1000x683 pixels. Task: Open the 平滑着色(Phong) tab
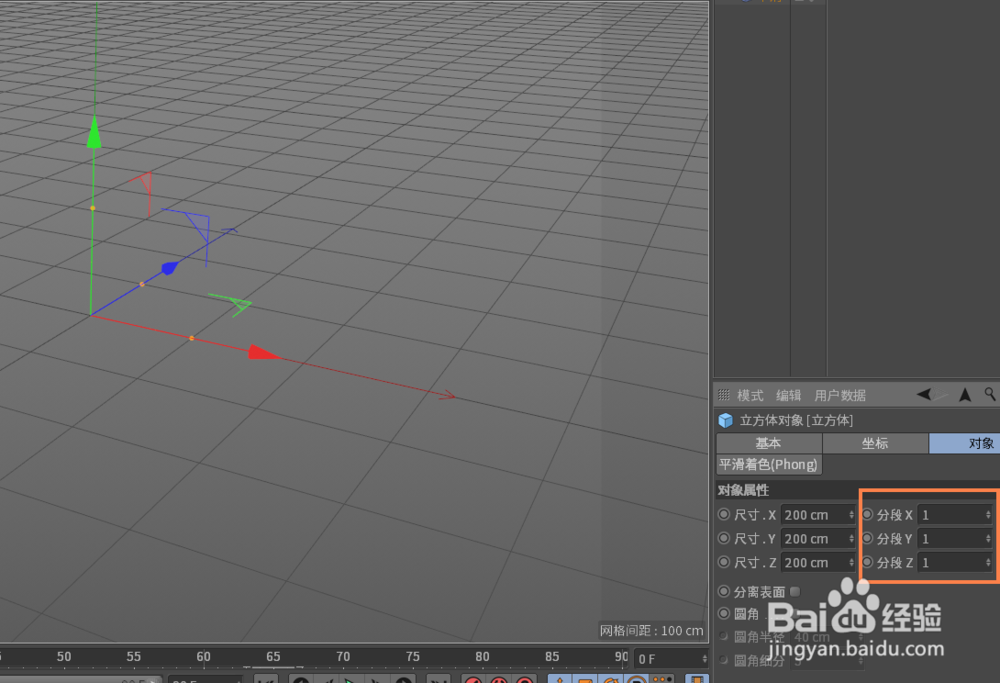pyautogui.click(x=768, y=464)
